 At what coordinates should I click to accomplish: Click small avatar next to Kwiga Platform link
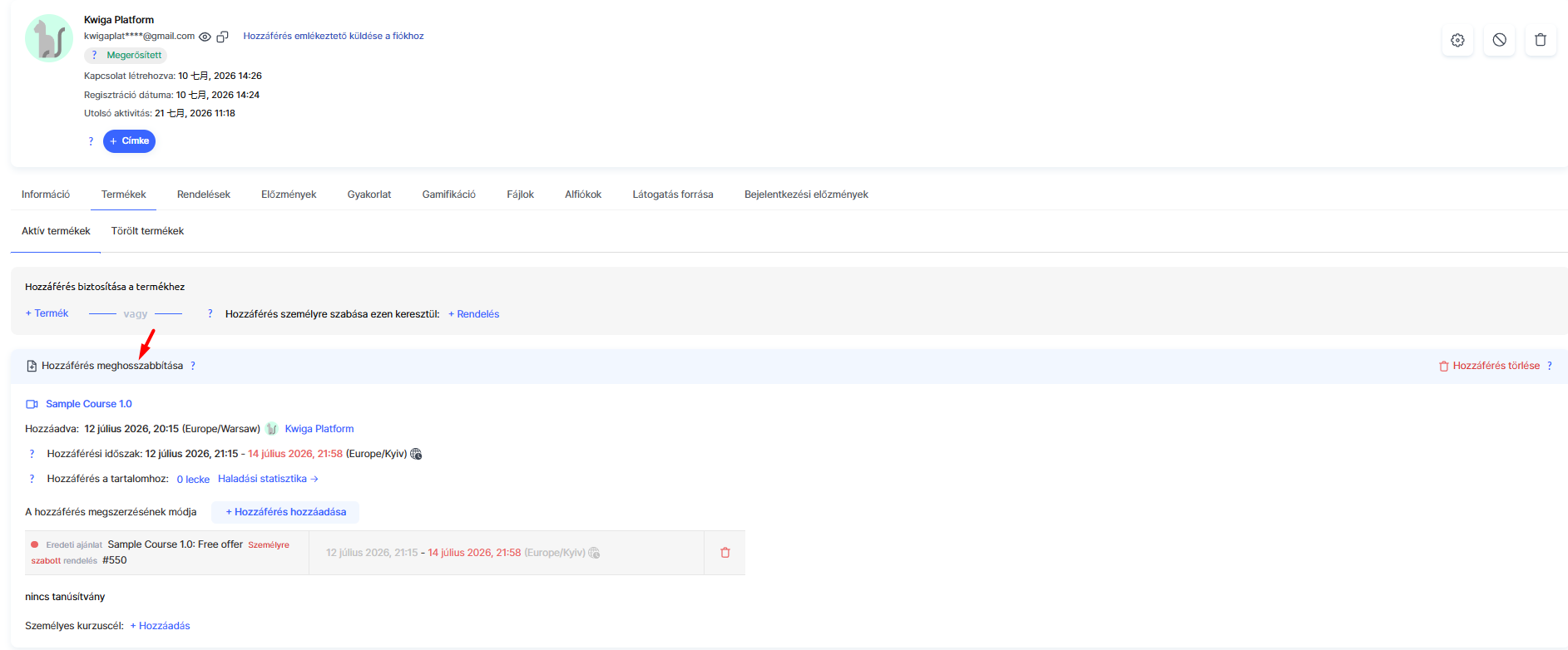click(x=272, y=429)
